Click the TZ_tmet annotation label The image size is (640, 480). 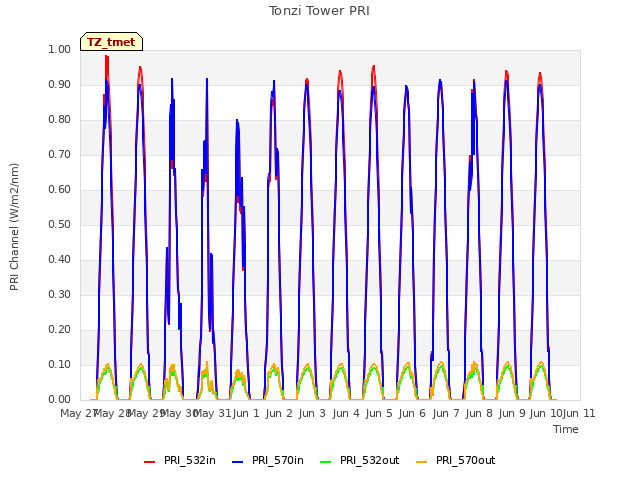tap(111, 42)
